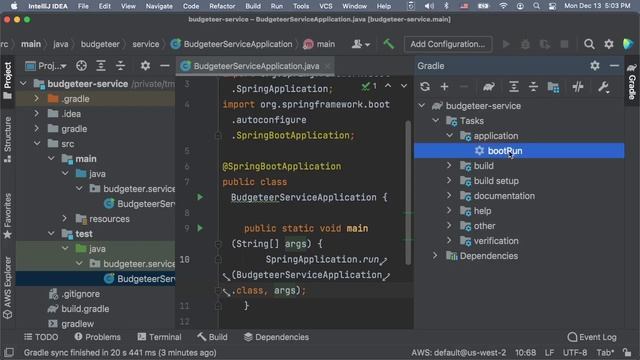Collapse the Tasks node in Gradle
Screen dimensions: 640x360
[436, 121]
